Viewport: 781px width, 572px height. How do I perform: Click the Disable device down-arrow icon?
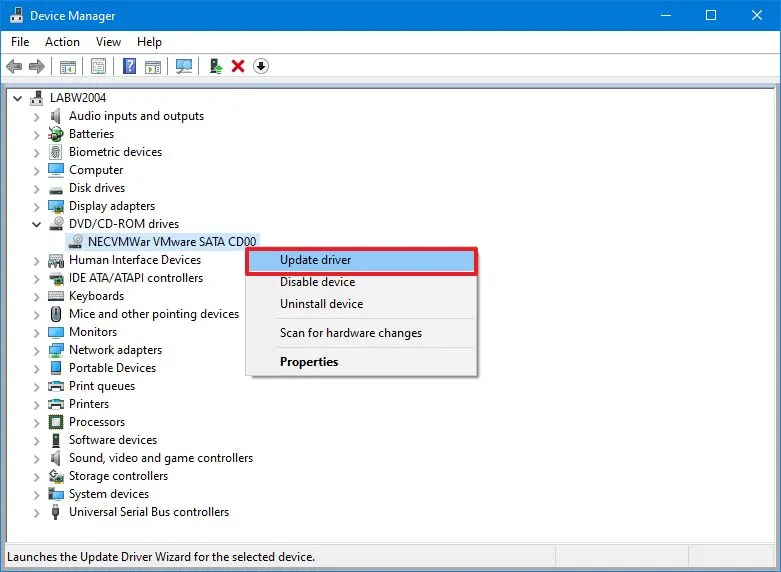tap(261, 66)
